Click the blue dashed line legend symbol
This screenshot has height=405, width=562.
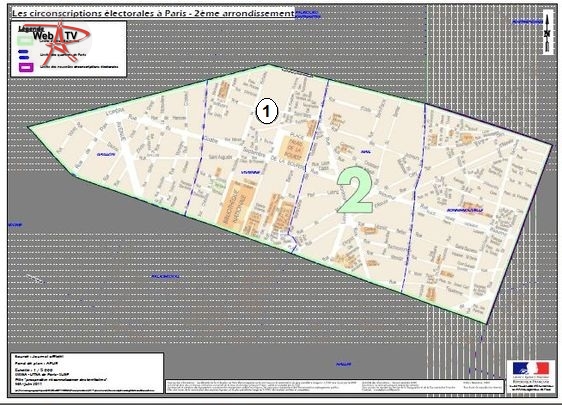24,54
